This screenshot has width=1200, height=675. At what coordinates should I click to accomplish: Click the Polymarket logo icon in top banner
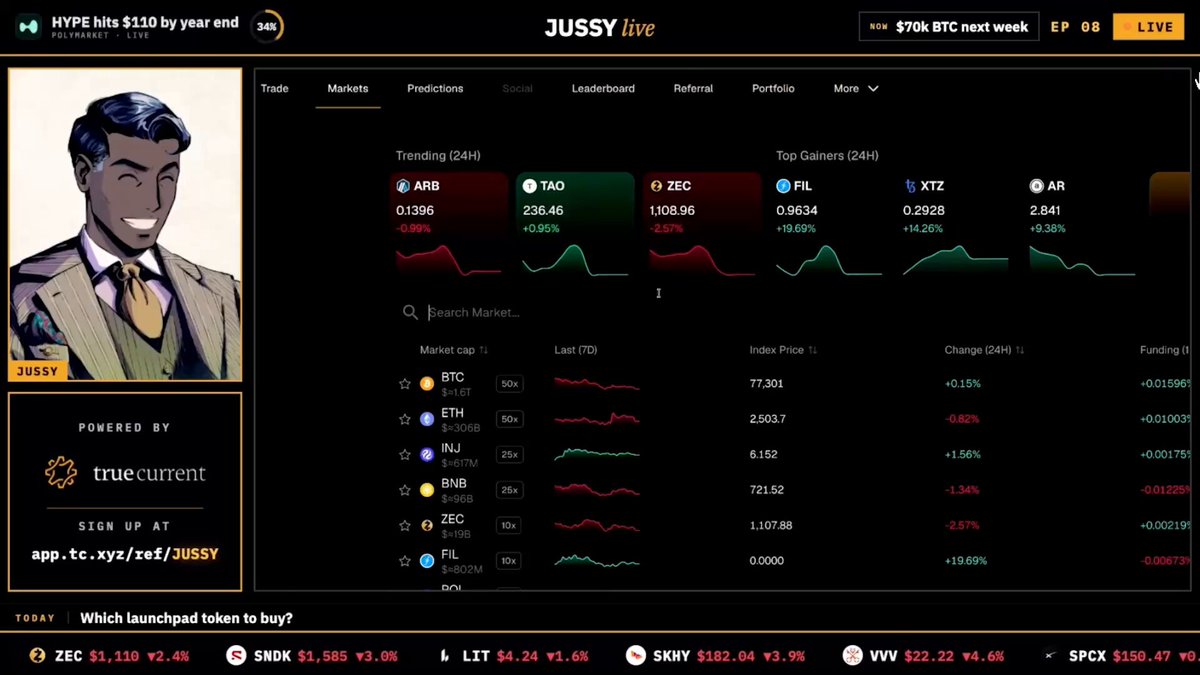click(29, 27)
